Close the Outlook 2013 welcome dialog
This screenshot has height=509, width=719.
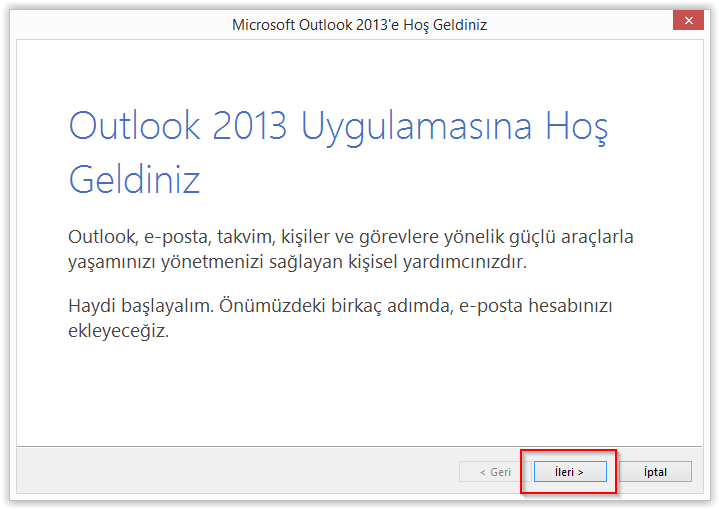pos(688,20)
